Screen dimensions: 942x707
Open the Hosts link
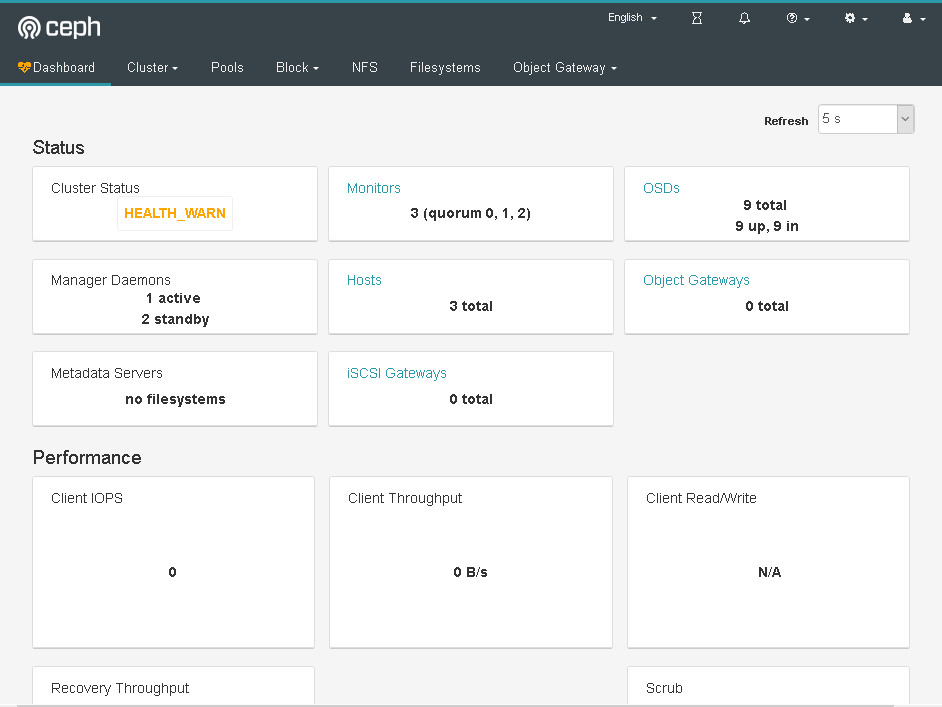[x=364, y=280]
